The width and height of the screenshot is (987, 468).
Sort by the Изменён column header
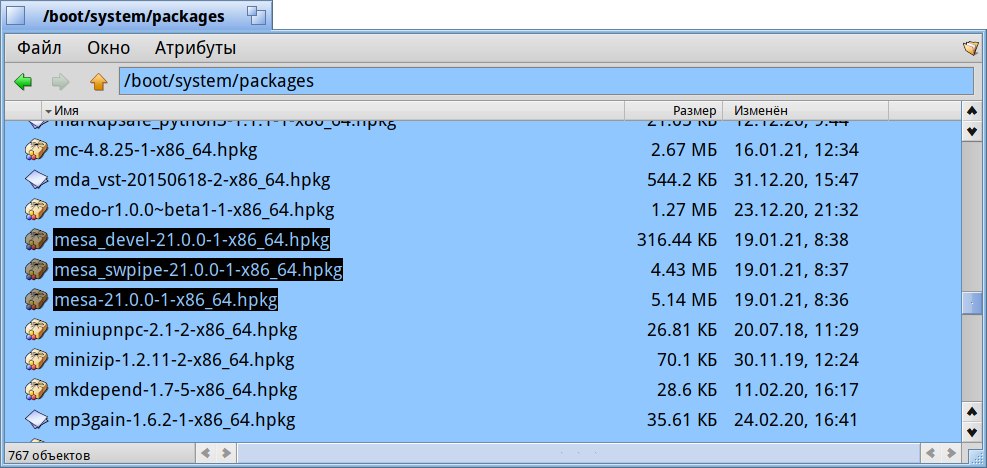pos(806,110)
